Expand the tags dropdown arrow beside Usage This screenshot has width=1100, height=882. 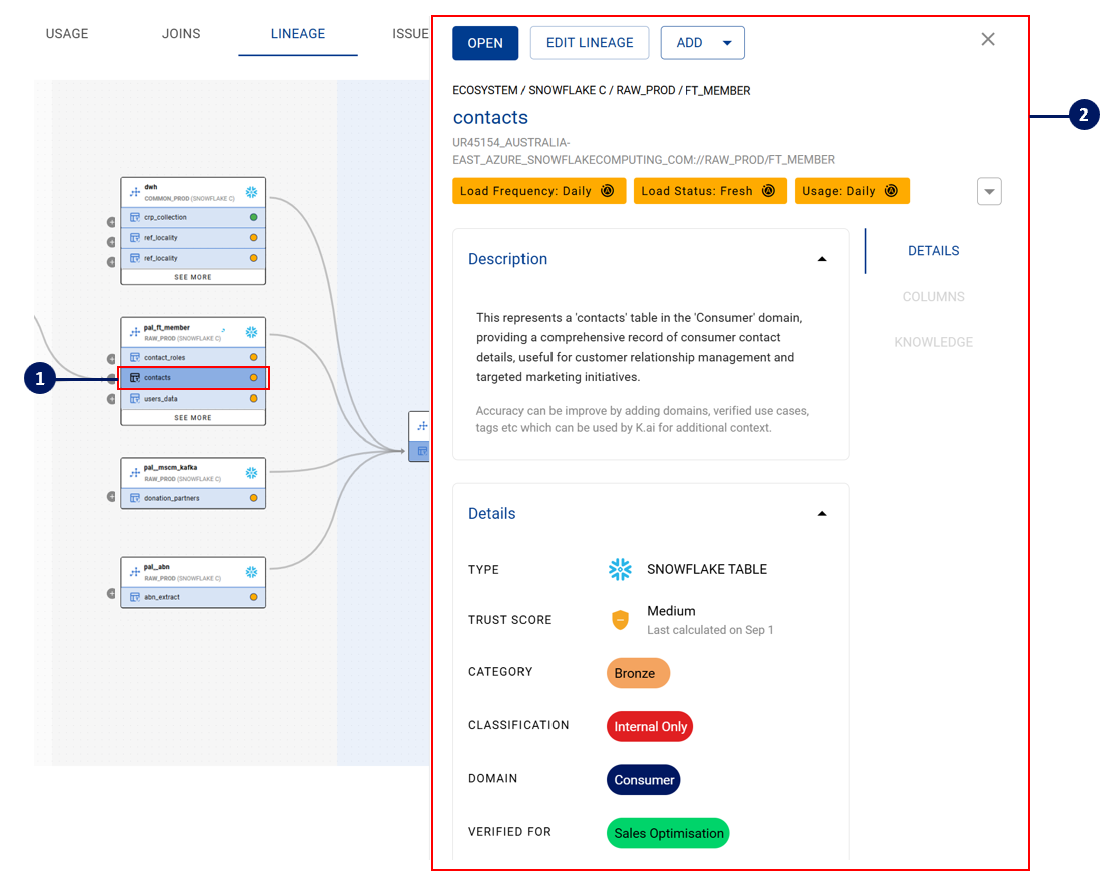989,191
